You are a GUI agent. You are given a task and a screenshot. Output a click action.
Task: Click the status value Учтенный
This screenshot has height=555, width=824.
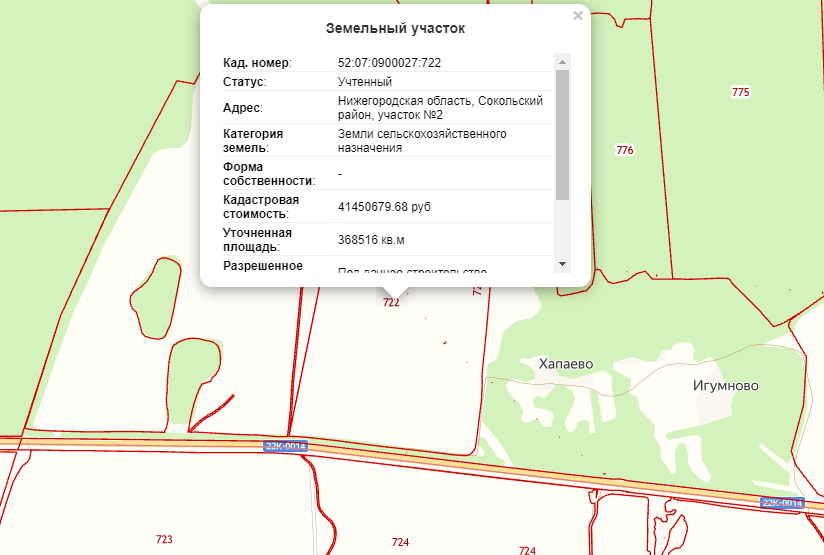(x=365, y=82)
